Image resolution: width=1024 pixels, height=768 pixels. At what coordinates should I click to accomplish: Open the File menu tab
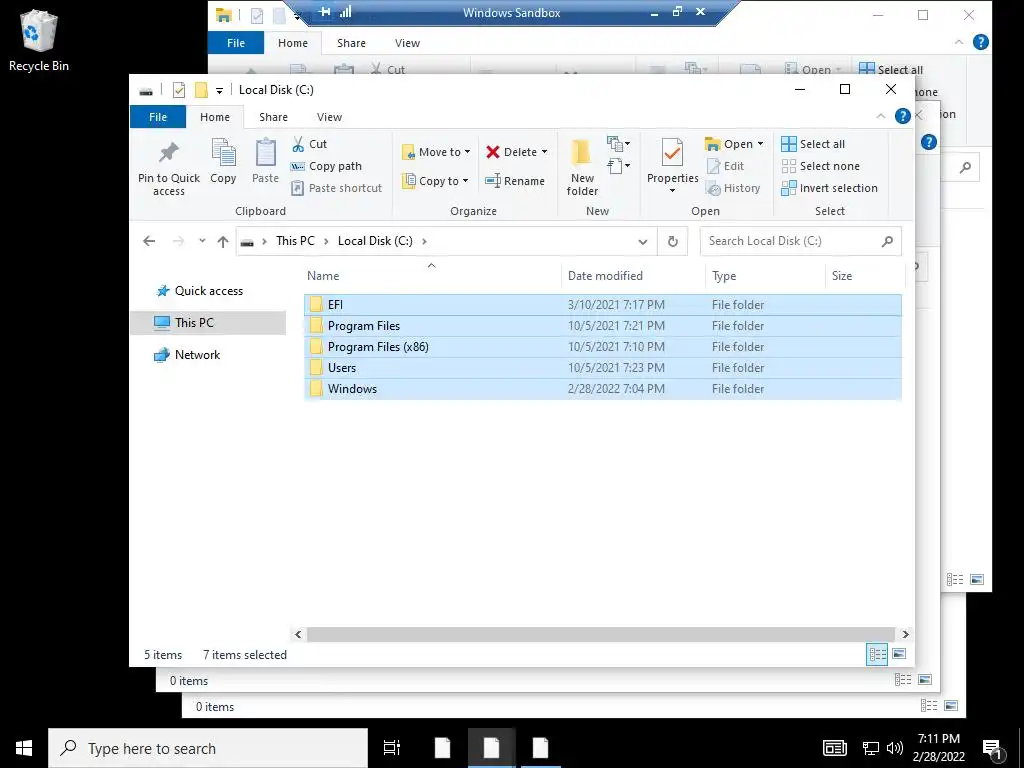pos(158,117)
